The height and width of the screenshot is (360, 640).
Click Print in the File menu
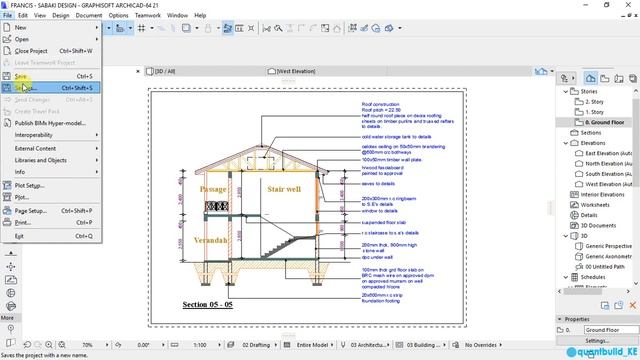click(x=51, y=222)
